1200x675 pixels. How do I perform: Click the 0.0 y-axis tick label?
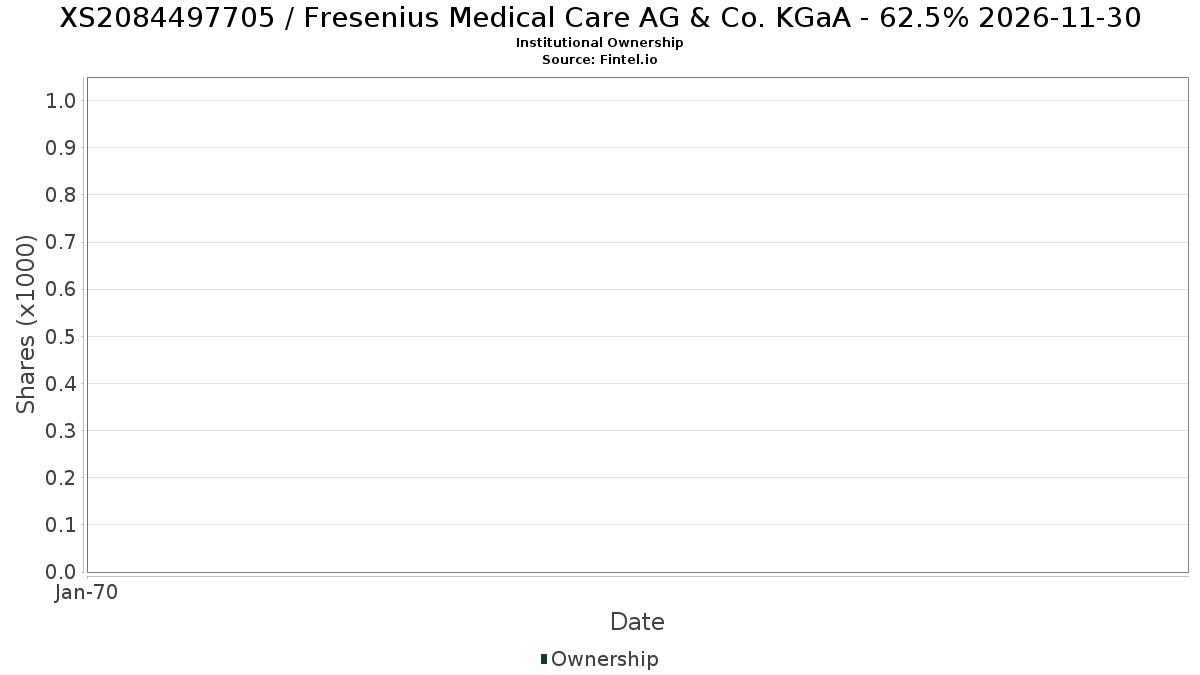click(61, 572)
